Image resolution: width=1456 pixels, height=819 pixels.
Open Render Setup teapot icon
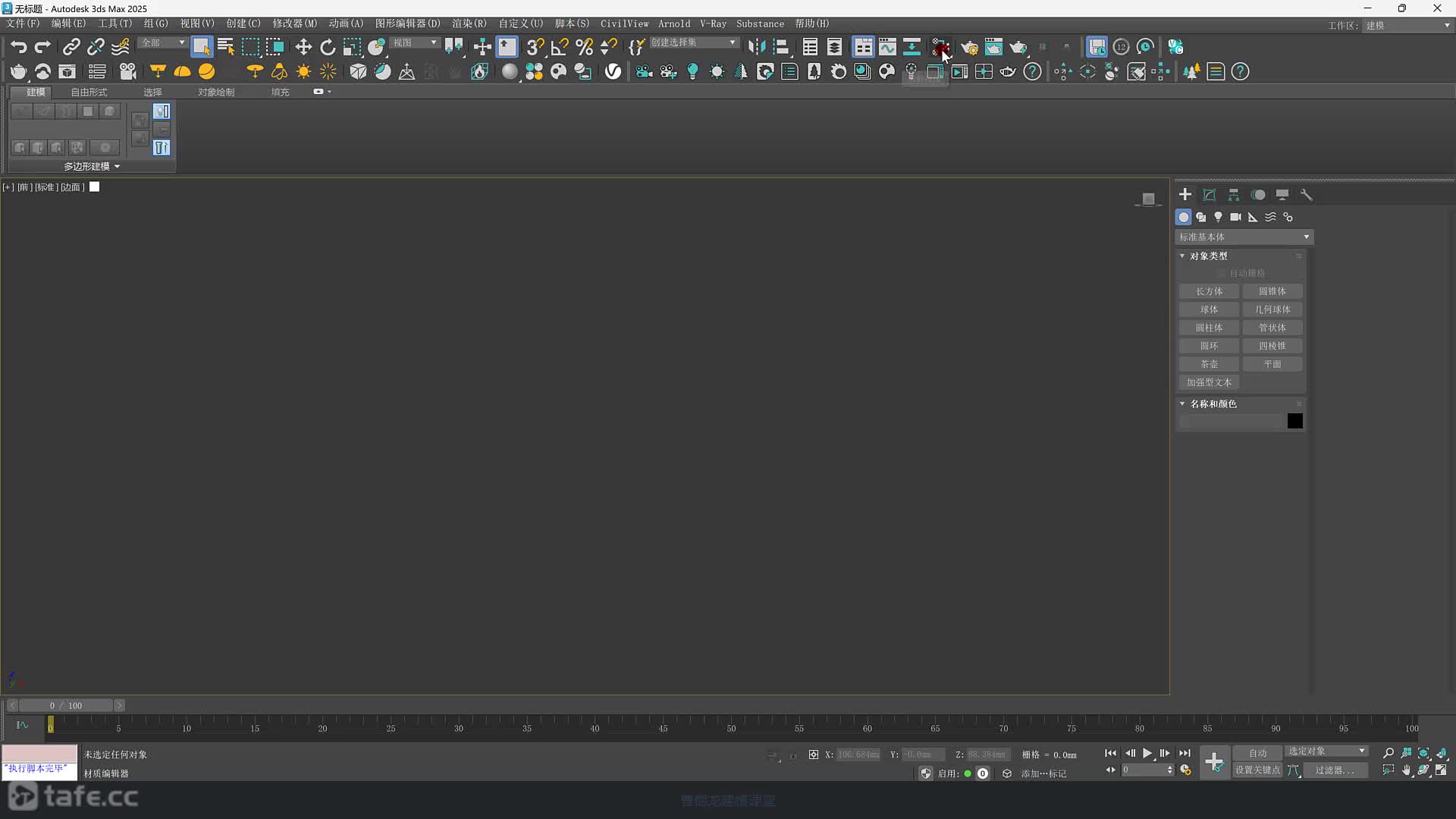[969, 47]
